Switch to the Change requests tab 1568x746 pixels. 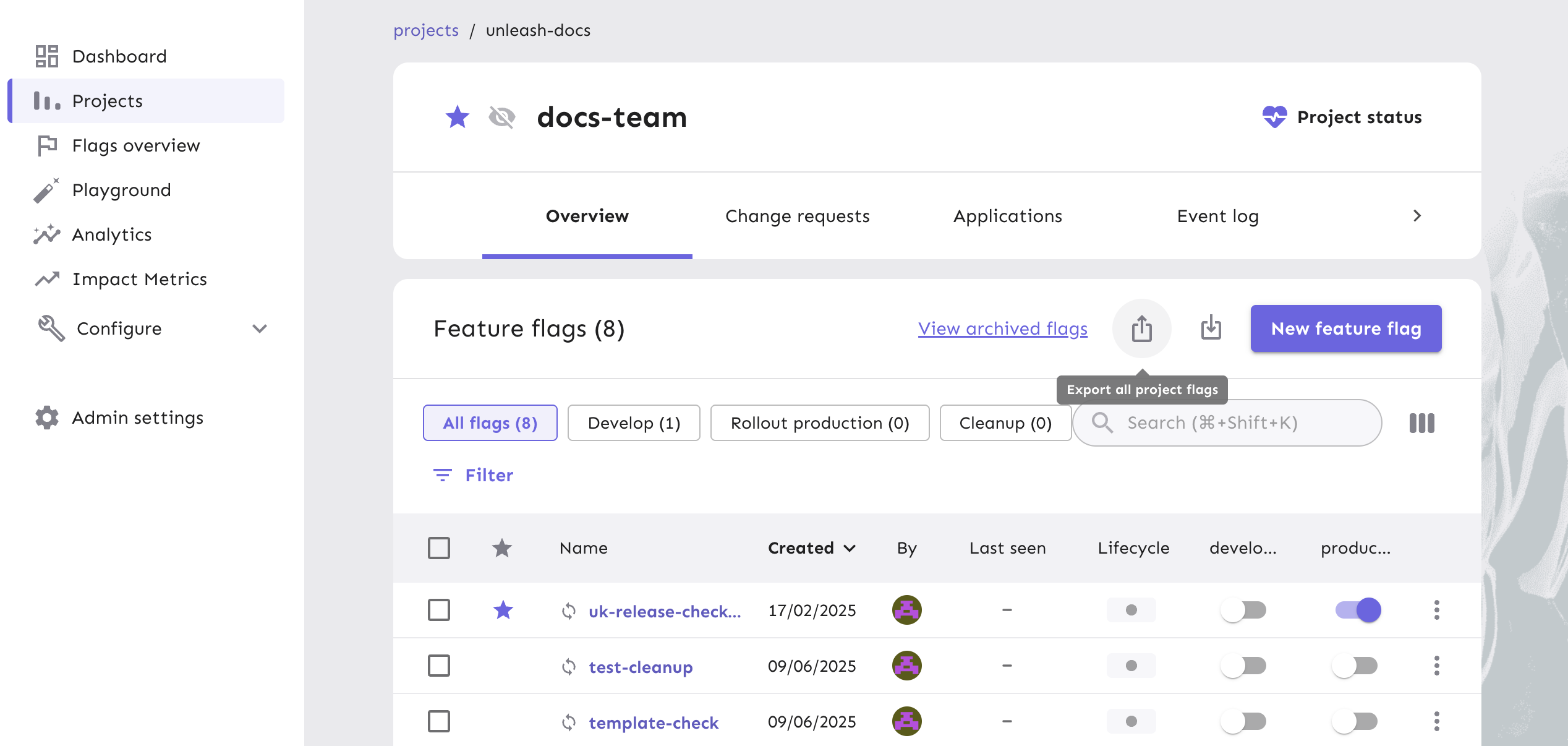click(798, 216)
